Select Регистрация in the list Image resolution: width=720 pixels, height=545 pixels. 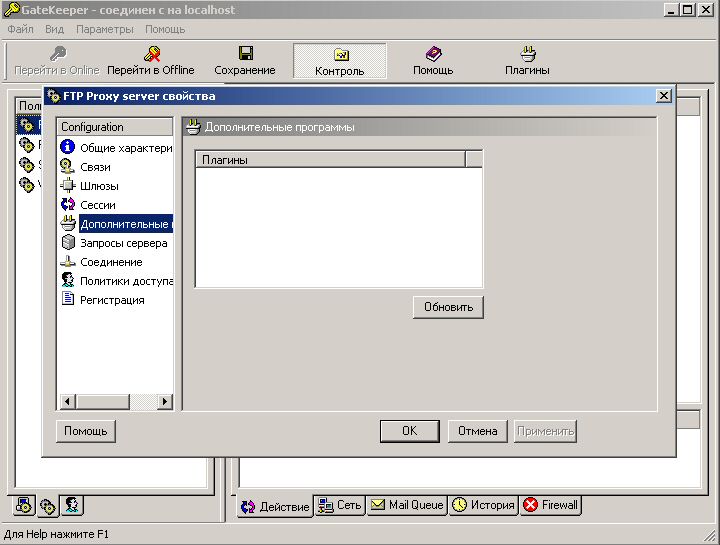click(x=112, y=300)
